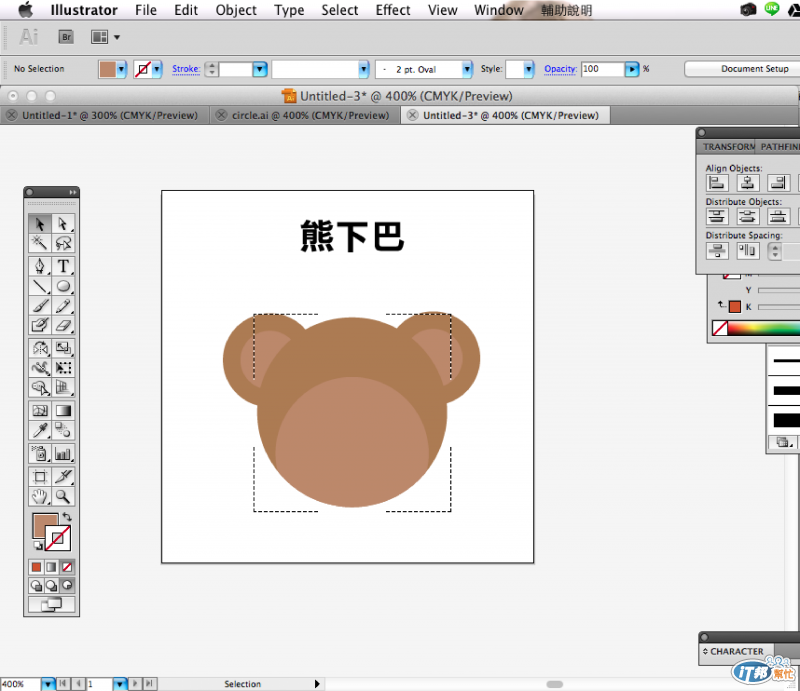Viewport: 800px width, 691px height.
Task: Open the fill color dropdown in control bar
Action: [x=122, y=69]
